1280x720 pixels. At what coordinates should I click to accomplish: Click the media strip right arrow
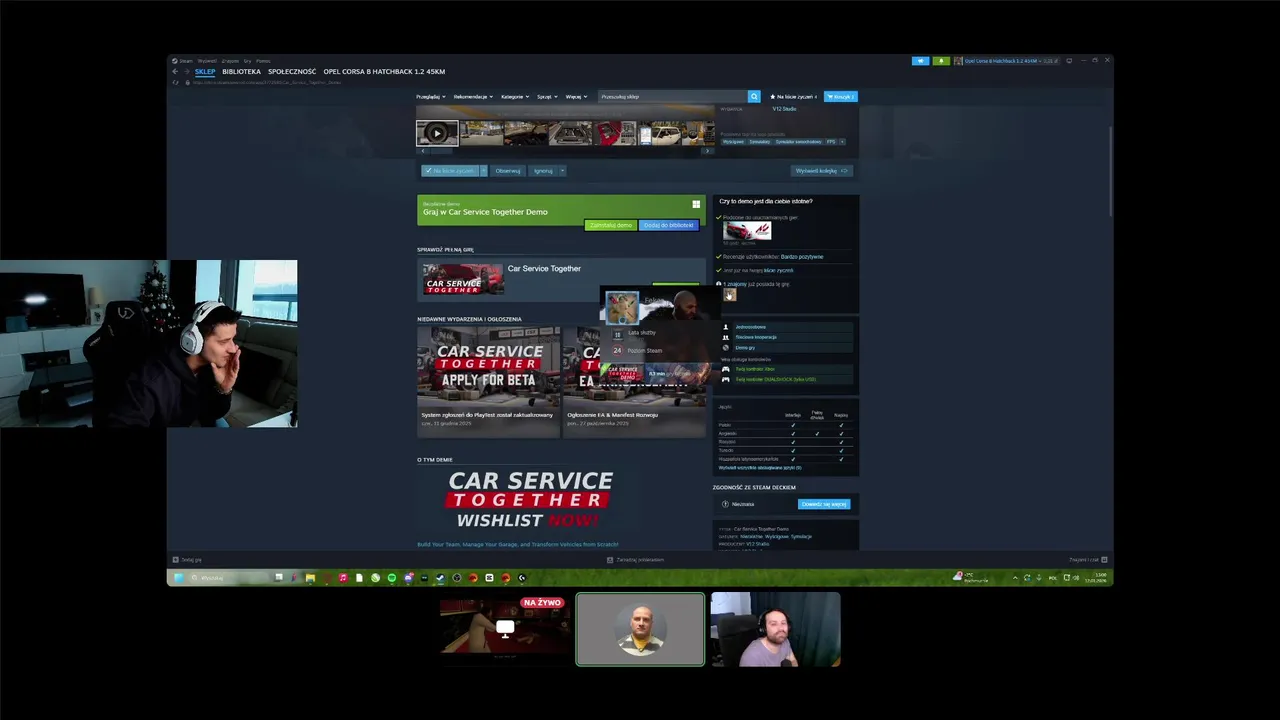point(708,151)
